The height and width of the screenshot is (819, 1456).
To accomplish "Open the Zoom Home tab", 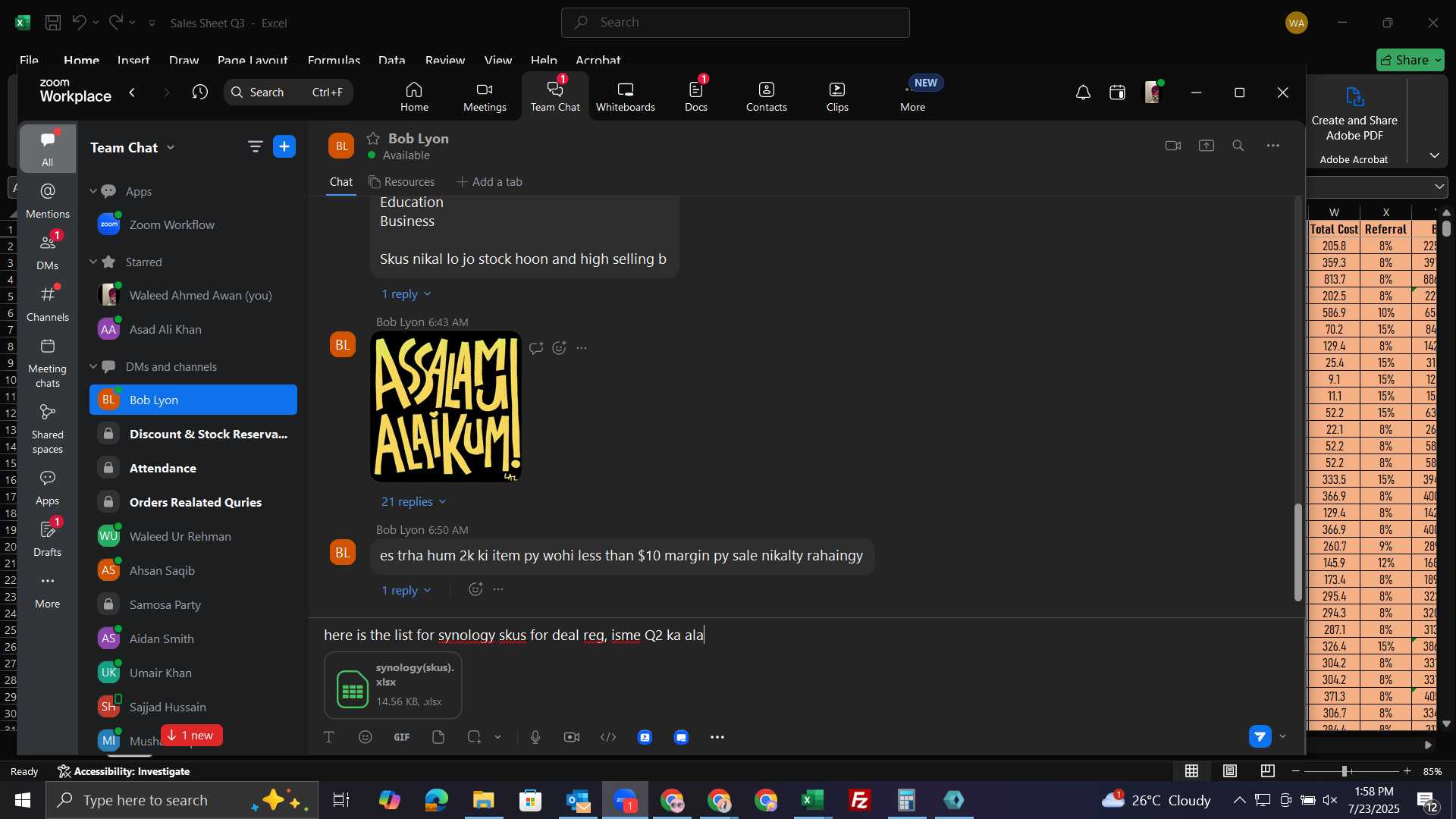I will pyautogui.click(x=414, y=97).
